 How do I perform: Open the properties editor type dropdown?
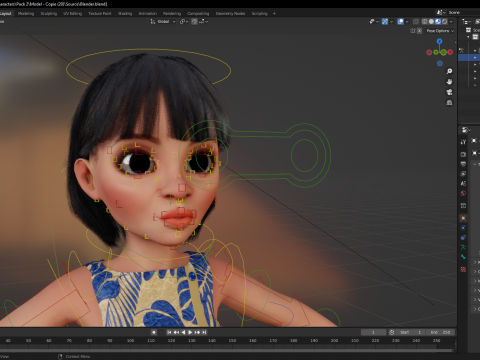[466, 129]
